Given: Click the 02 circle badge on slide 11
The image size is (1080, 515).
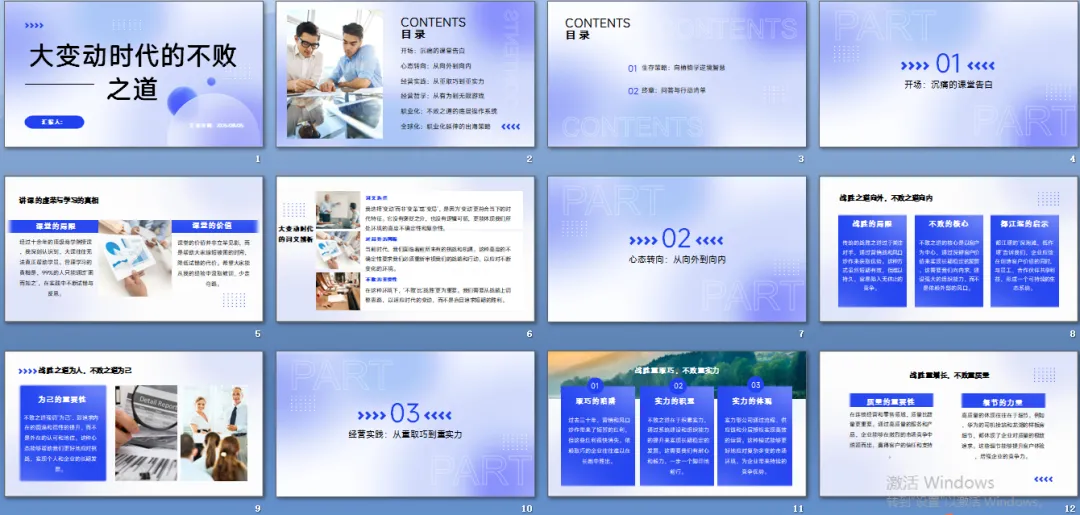Looking at the screenshot, I should click(x=678, y=386).
